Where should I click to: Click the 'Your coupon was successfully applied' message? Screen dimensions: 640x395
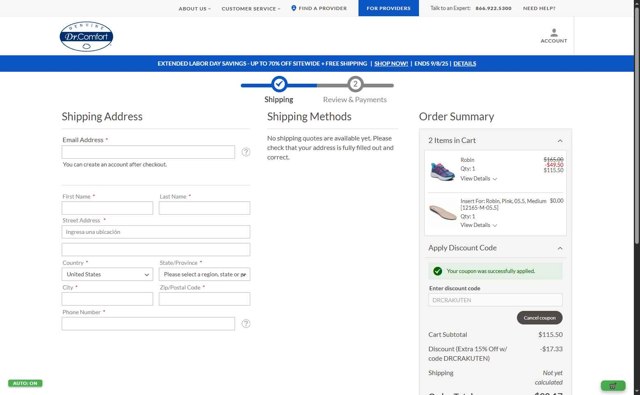491,271
